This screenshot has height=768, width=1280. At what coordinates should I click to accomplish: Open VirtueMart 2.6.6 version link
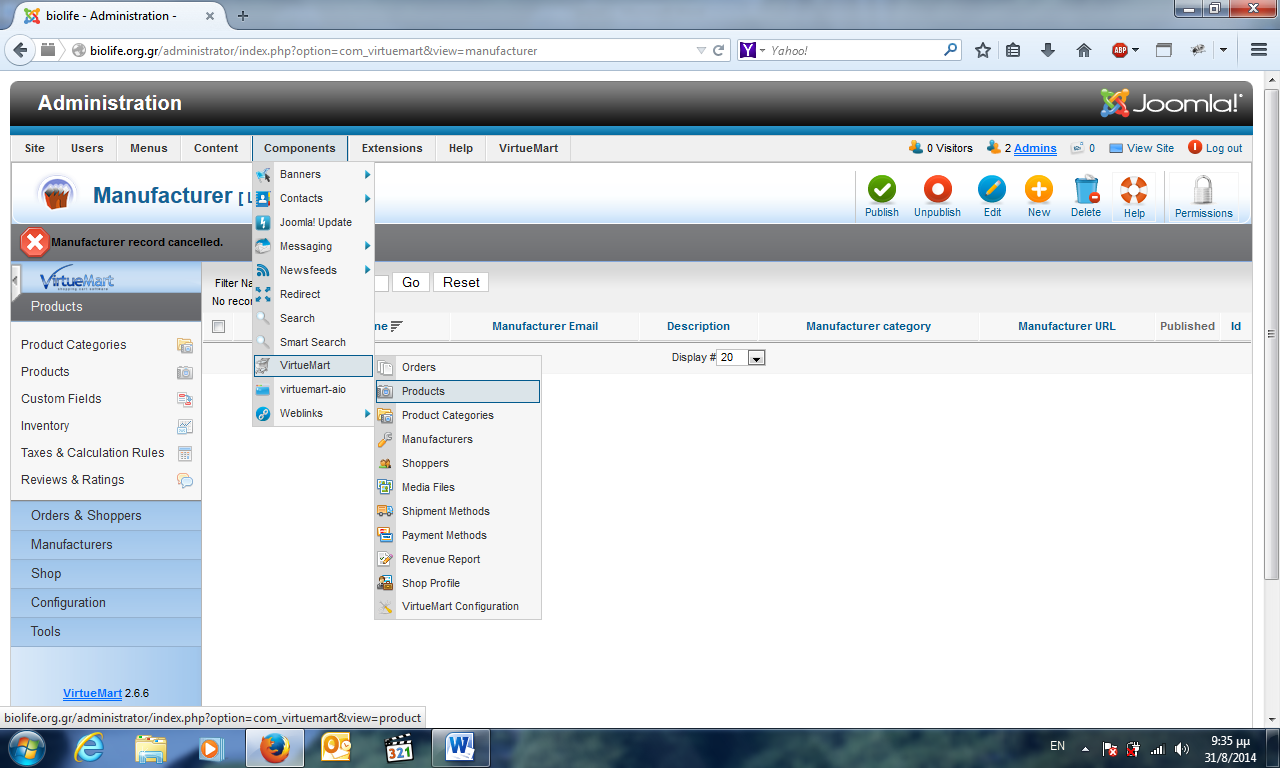(x=92, y=693)
